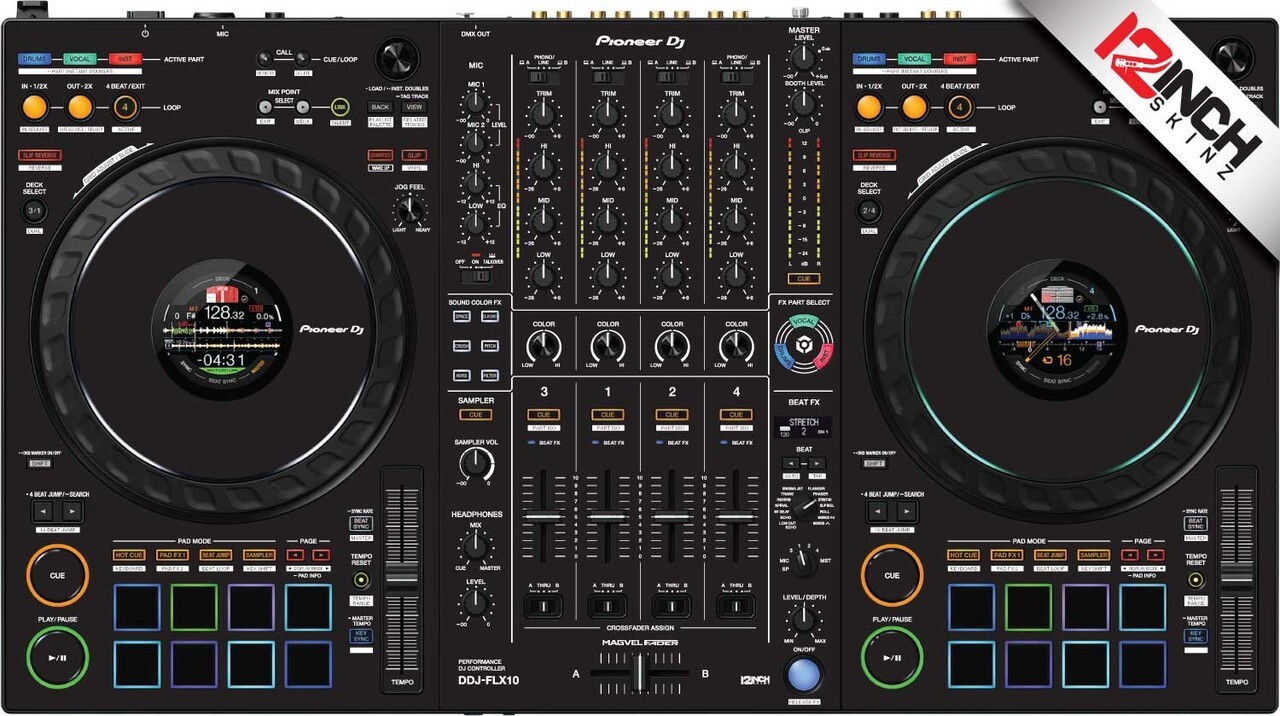The image size is (1280, 716).
Task: Select left deck CUE/LOOP CALL back arrow
Action: (x=265, y=59)
